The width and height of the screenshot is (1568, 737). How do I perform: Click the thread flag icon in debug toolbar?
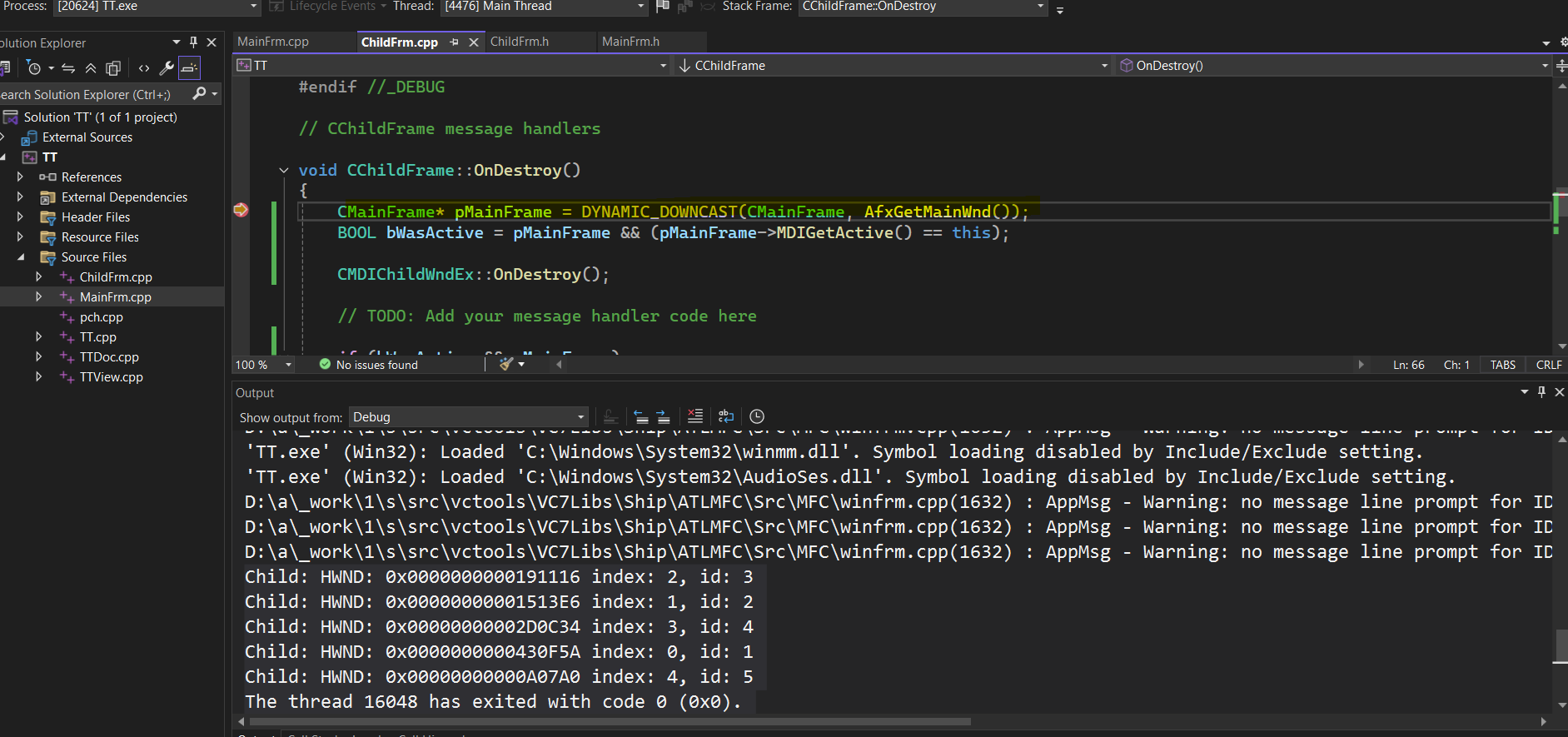(663, 7)
